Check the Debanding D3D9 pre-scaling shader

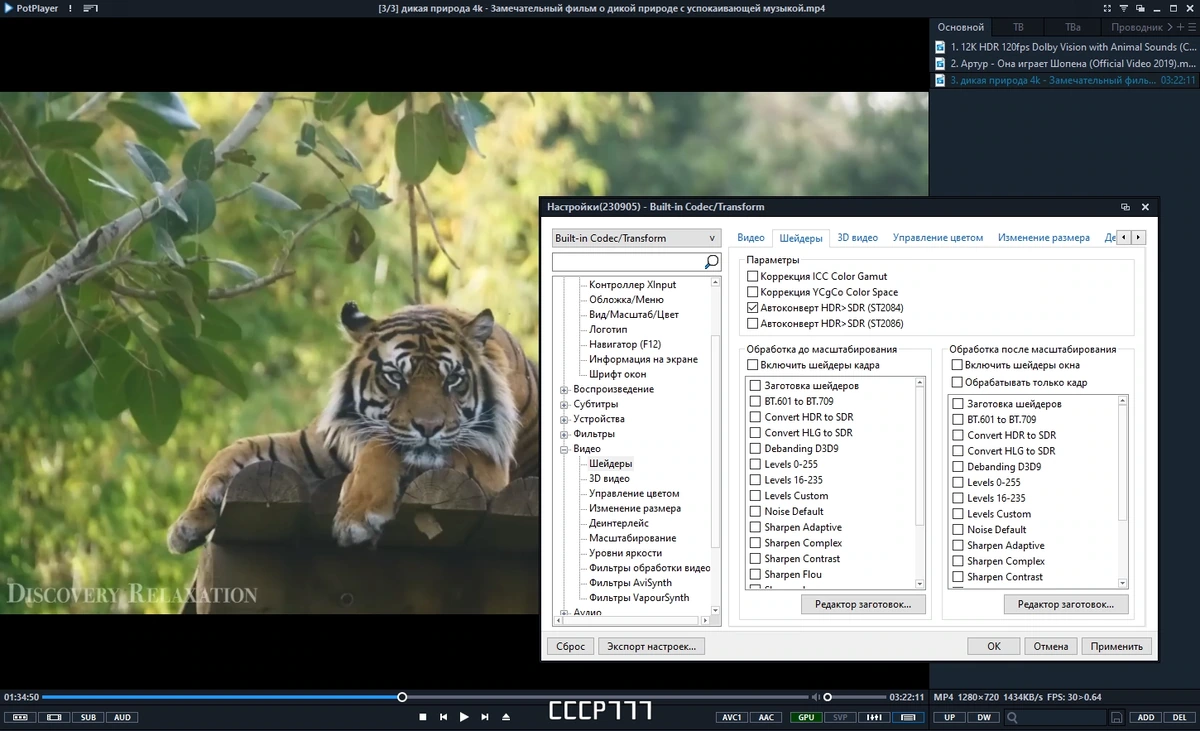click(756, 449)
